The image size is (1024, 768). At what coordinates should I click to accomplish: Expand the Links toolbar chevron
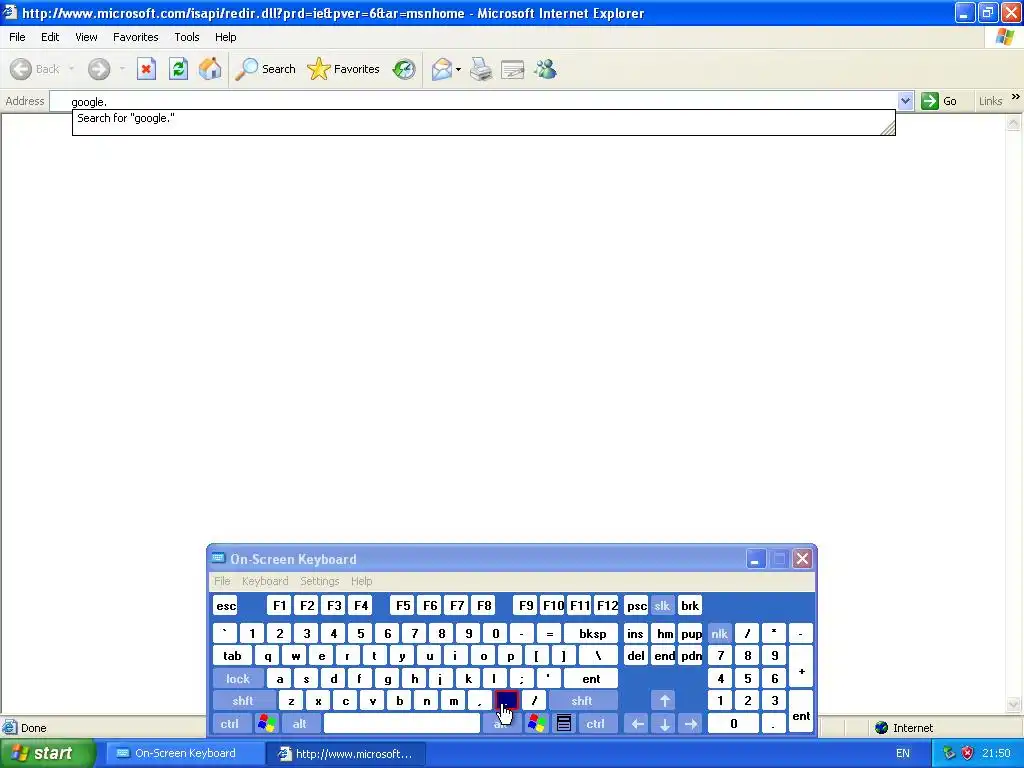1016,97
